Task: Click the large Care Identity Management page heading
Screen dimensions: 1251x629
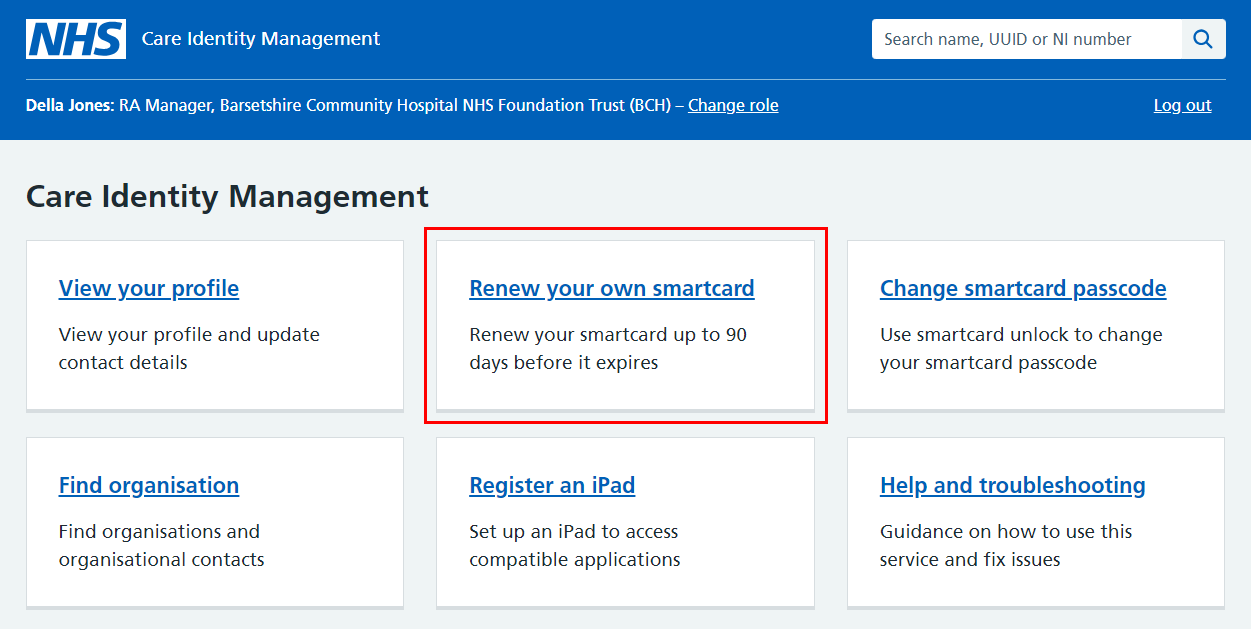Action: tap(228, 196)
